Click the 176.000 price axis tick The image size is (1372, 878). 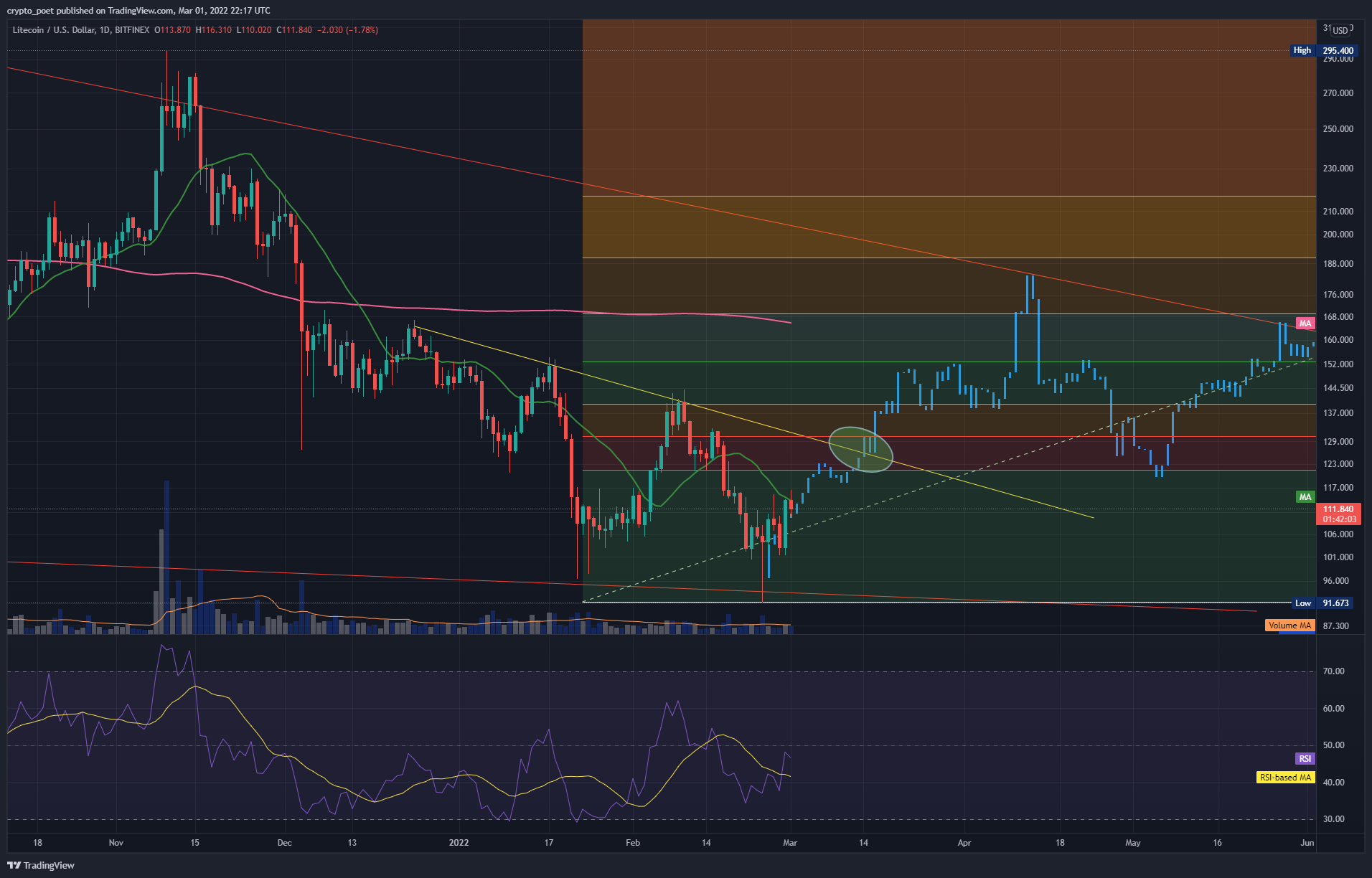(1338, 295)
